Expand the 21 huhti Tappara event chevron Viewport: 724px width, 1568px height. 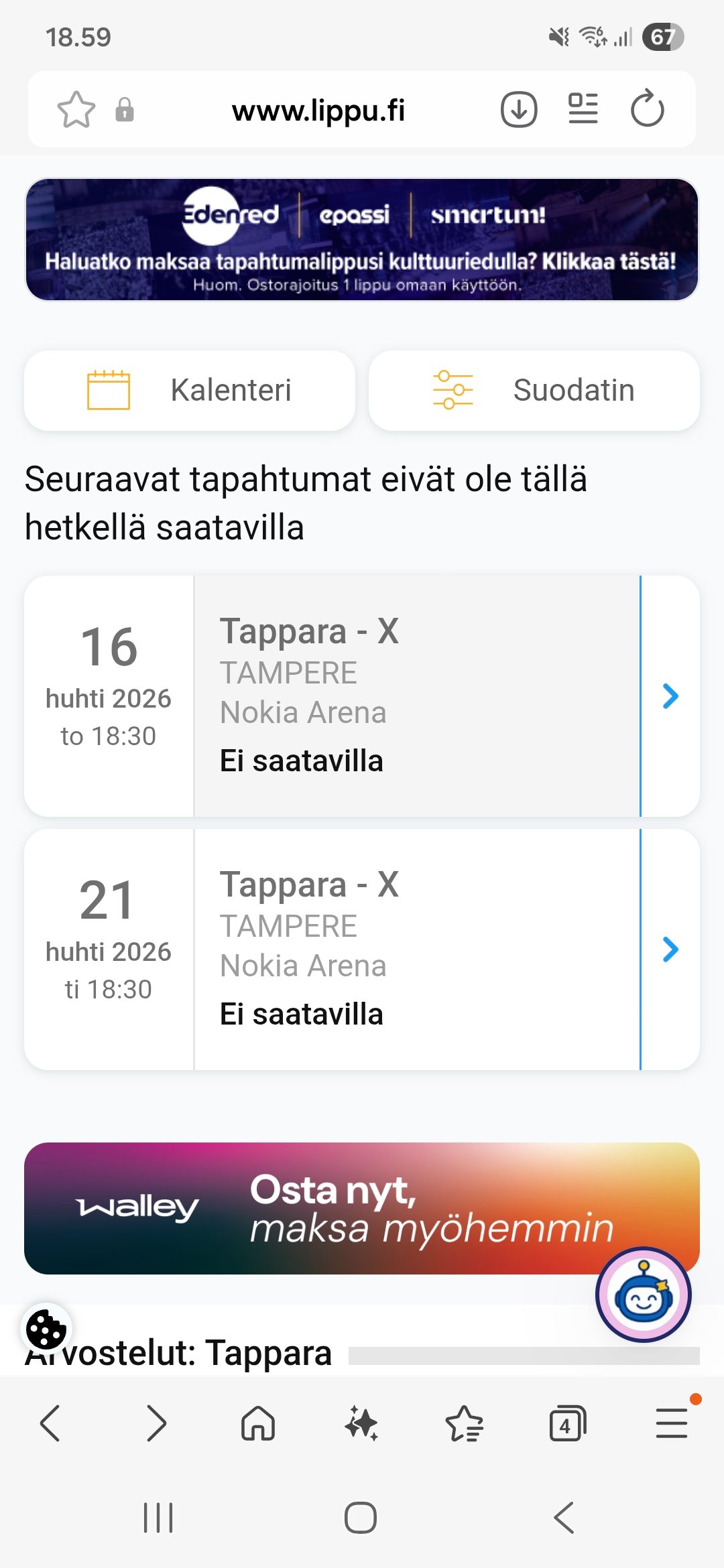coord(670,950)
